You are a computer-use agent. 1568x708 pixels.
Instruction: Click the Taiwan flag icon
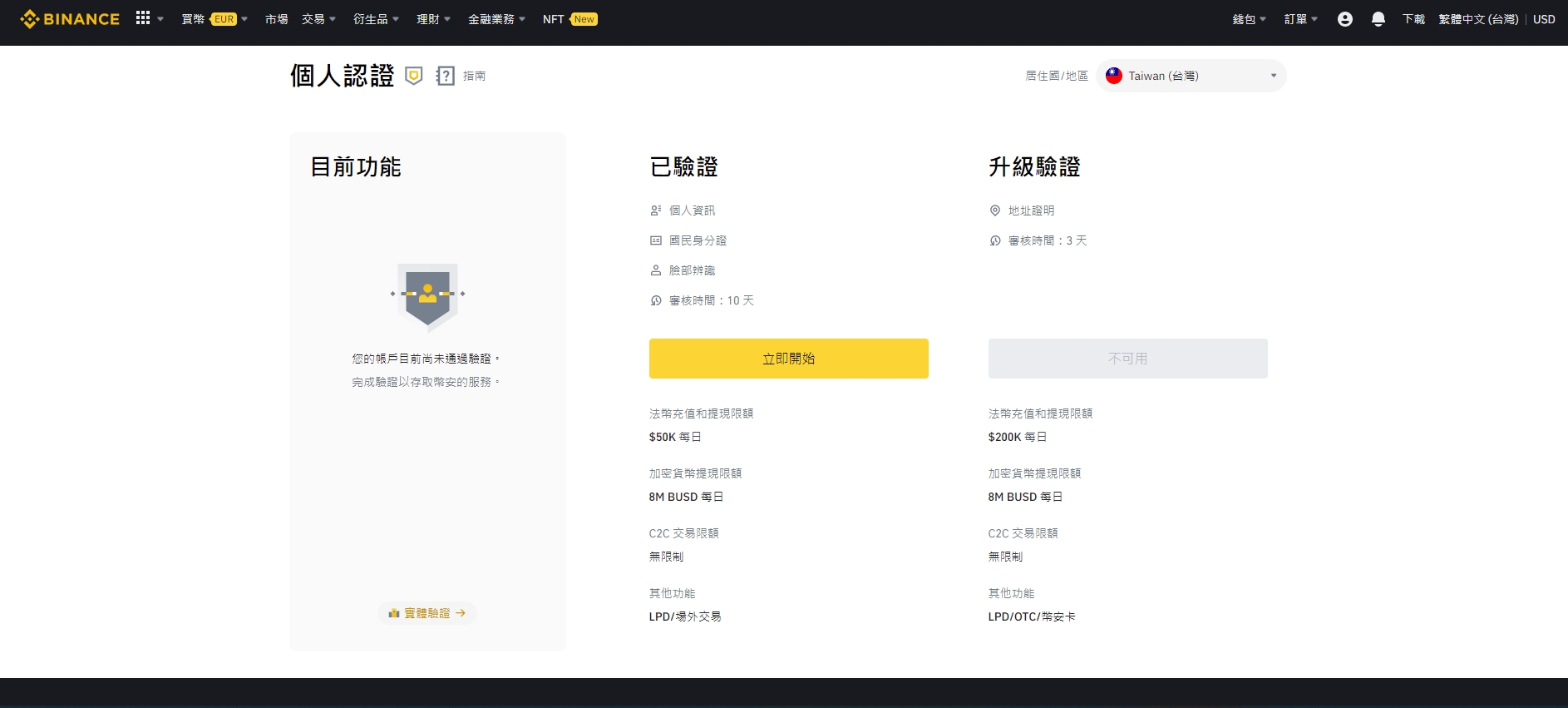pos(1114,76)
